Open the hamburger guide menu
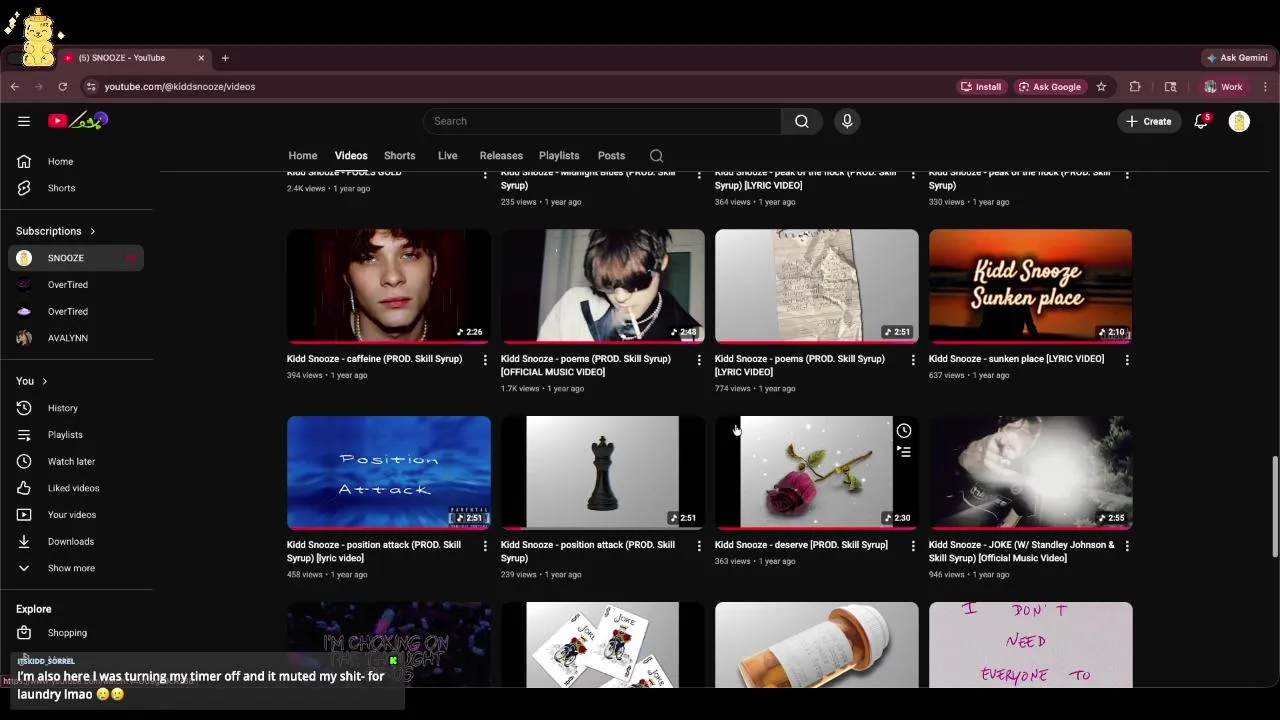The image size is (1280, 720). click(x=24, y=121)
